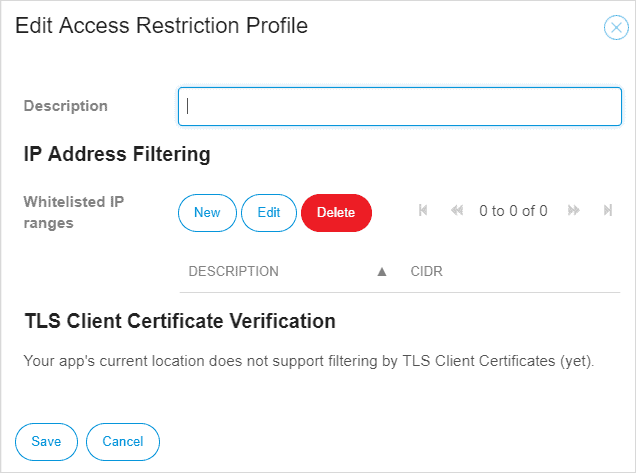Viewport: 636px width, 473px height.
Task: Go to previous page of IP ranges
Action: [457, 211]
